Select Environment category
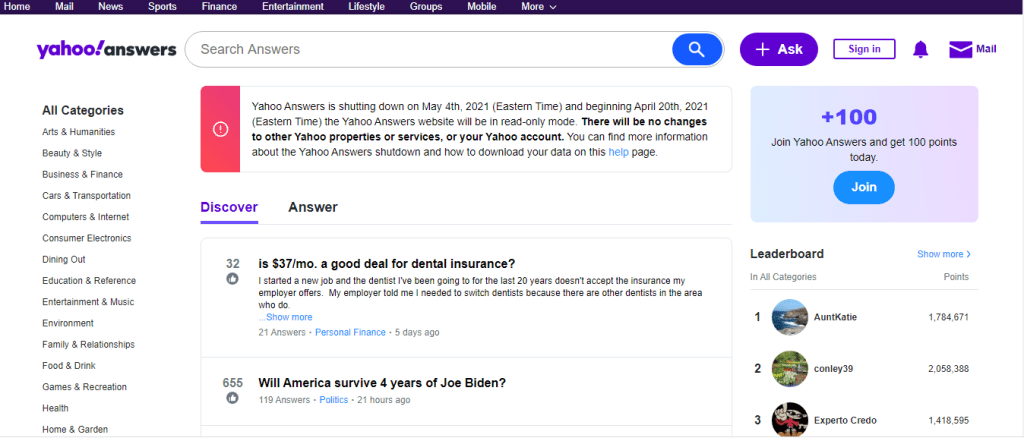Viewport: 1024px width, 438px height. pyautogui.click(x=68, y=323)
